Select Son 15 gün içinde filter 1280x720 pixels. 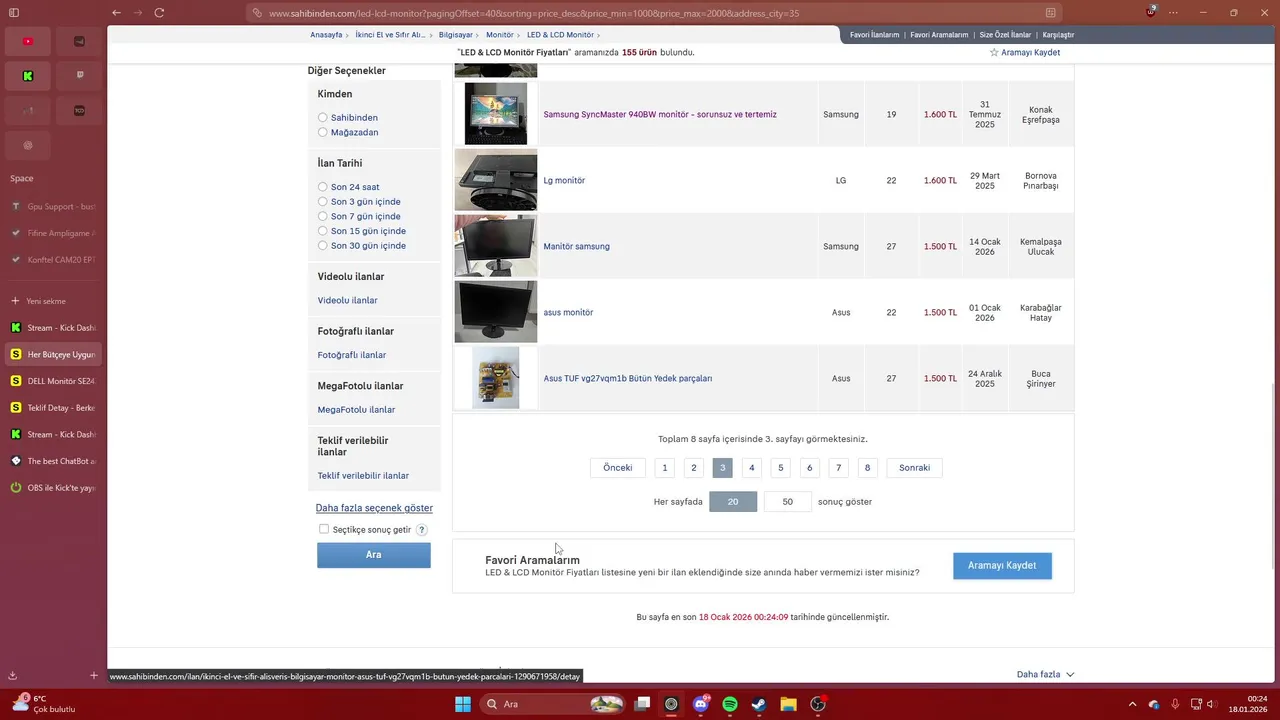coord(322,231)
